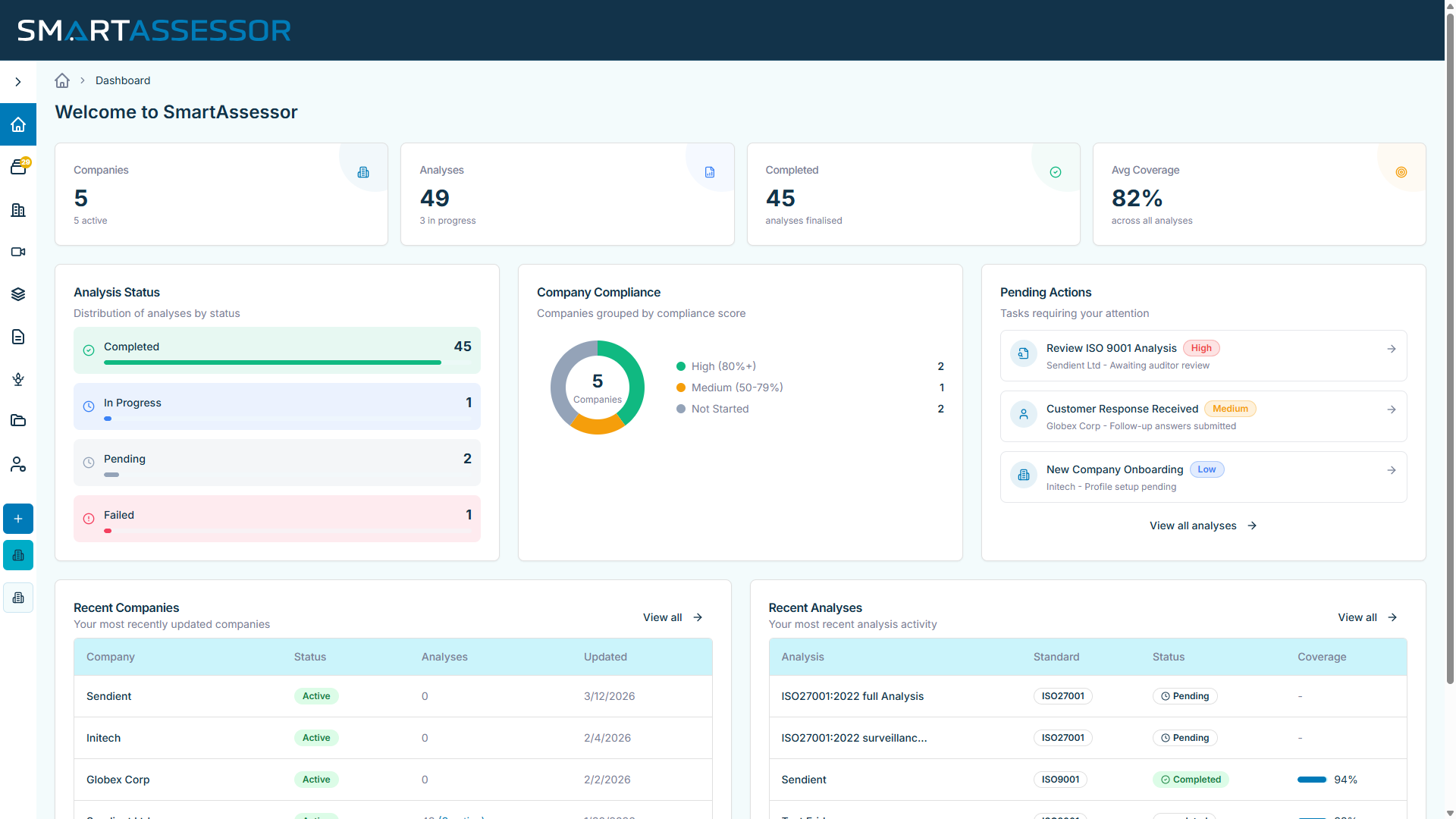Click the Home breadcrumb icon

click(61, 80)
